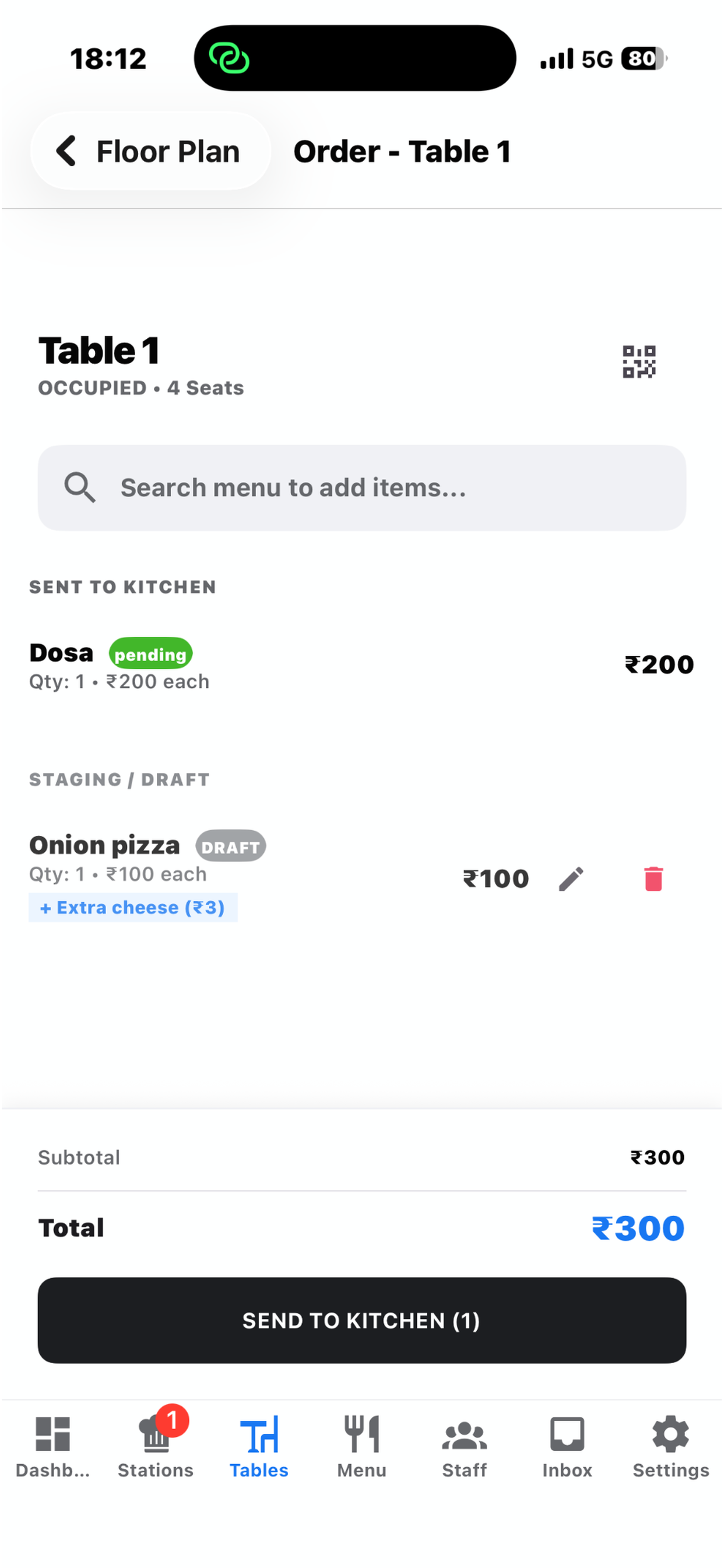
Task: Tap the back chevron arrow
Action: coord(66,151)
